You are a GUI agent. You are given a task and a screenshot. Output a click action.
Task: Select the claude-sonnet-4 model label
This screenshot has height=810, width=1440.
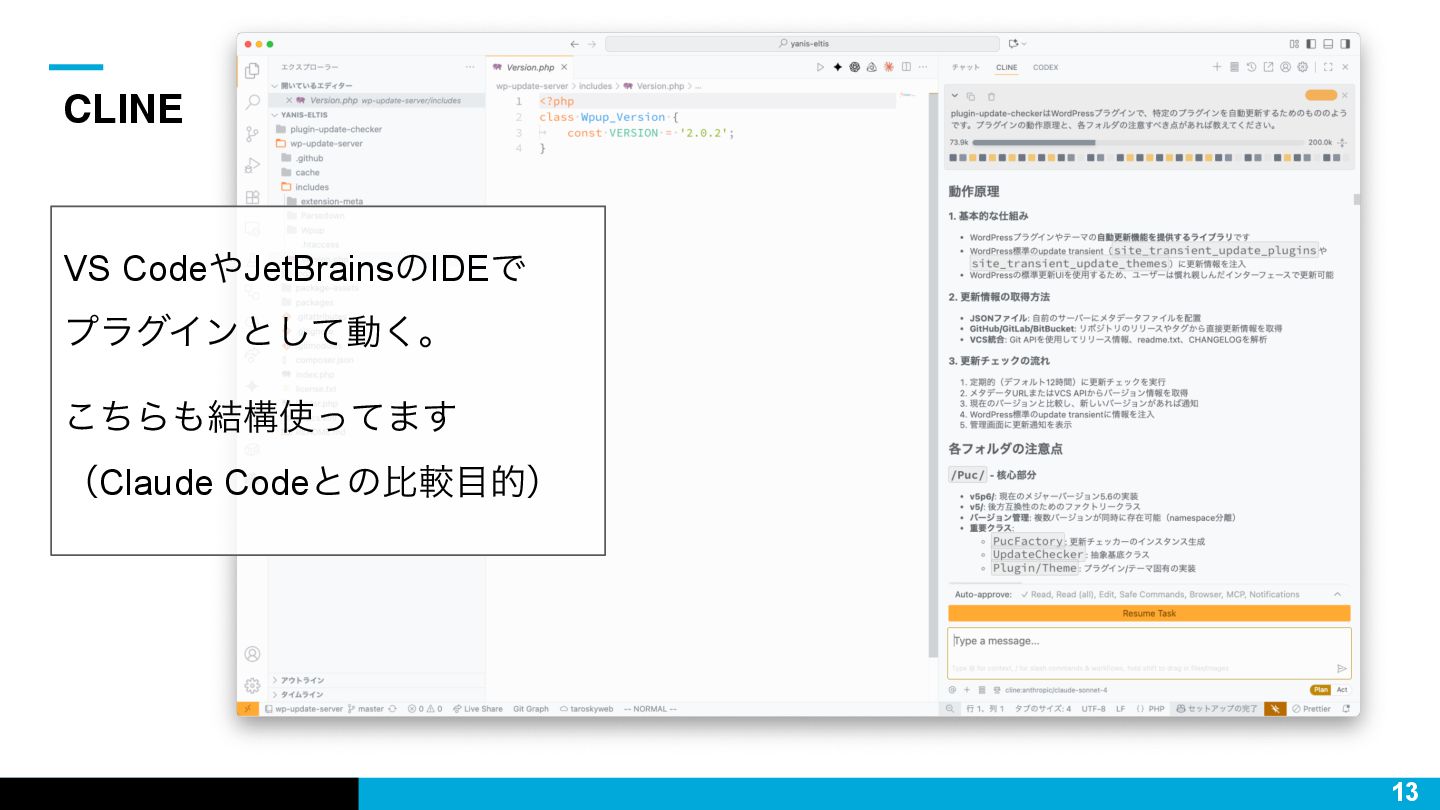click(x=1055, y=689)
